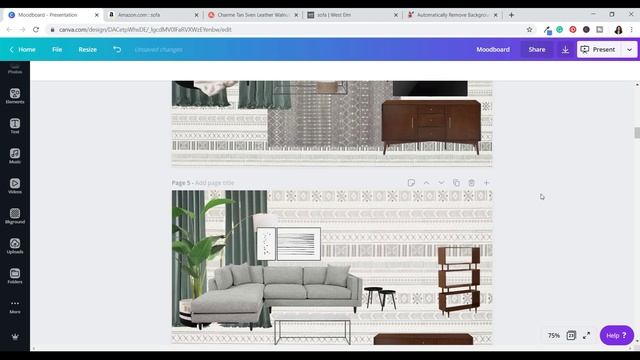Screen dimensions: 640x360
Task: Click the browser address bar
Action: click(286, 29)
